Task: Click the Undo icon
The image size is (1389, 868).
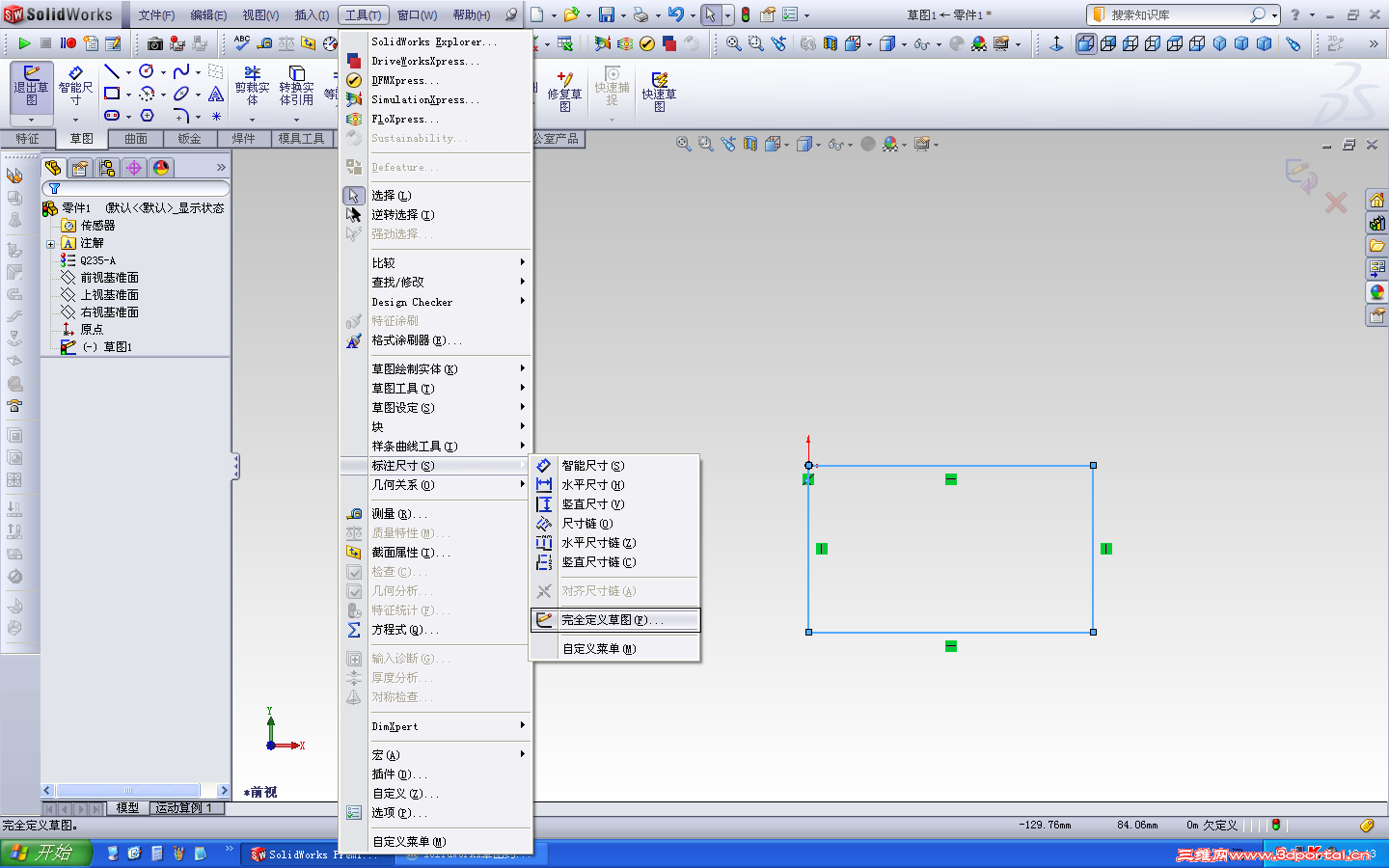Action: click(x=676, y=14)
